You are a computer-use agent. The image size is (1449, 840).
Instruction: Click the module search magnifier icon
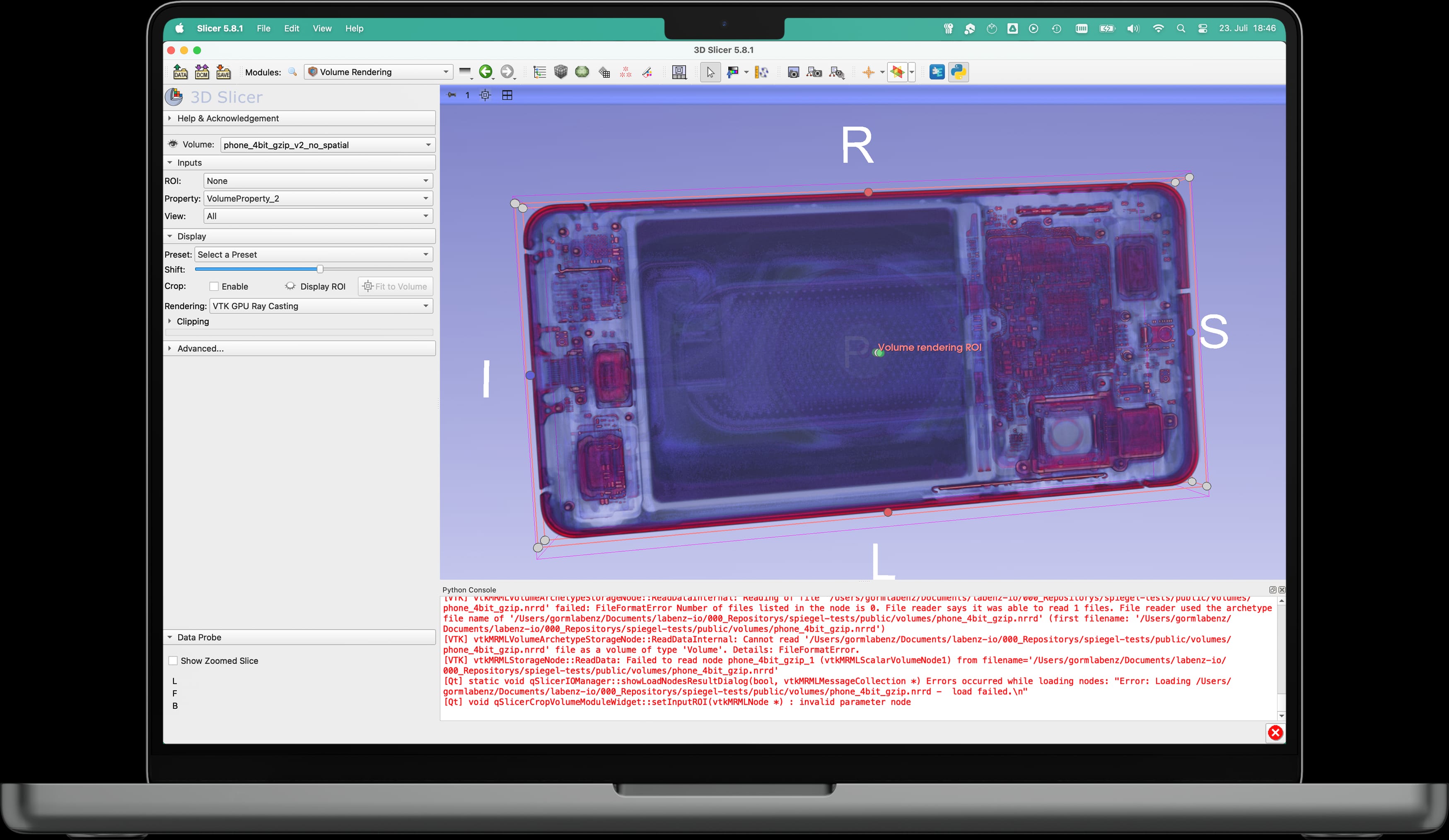[x=293, y=72]
